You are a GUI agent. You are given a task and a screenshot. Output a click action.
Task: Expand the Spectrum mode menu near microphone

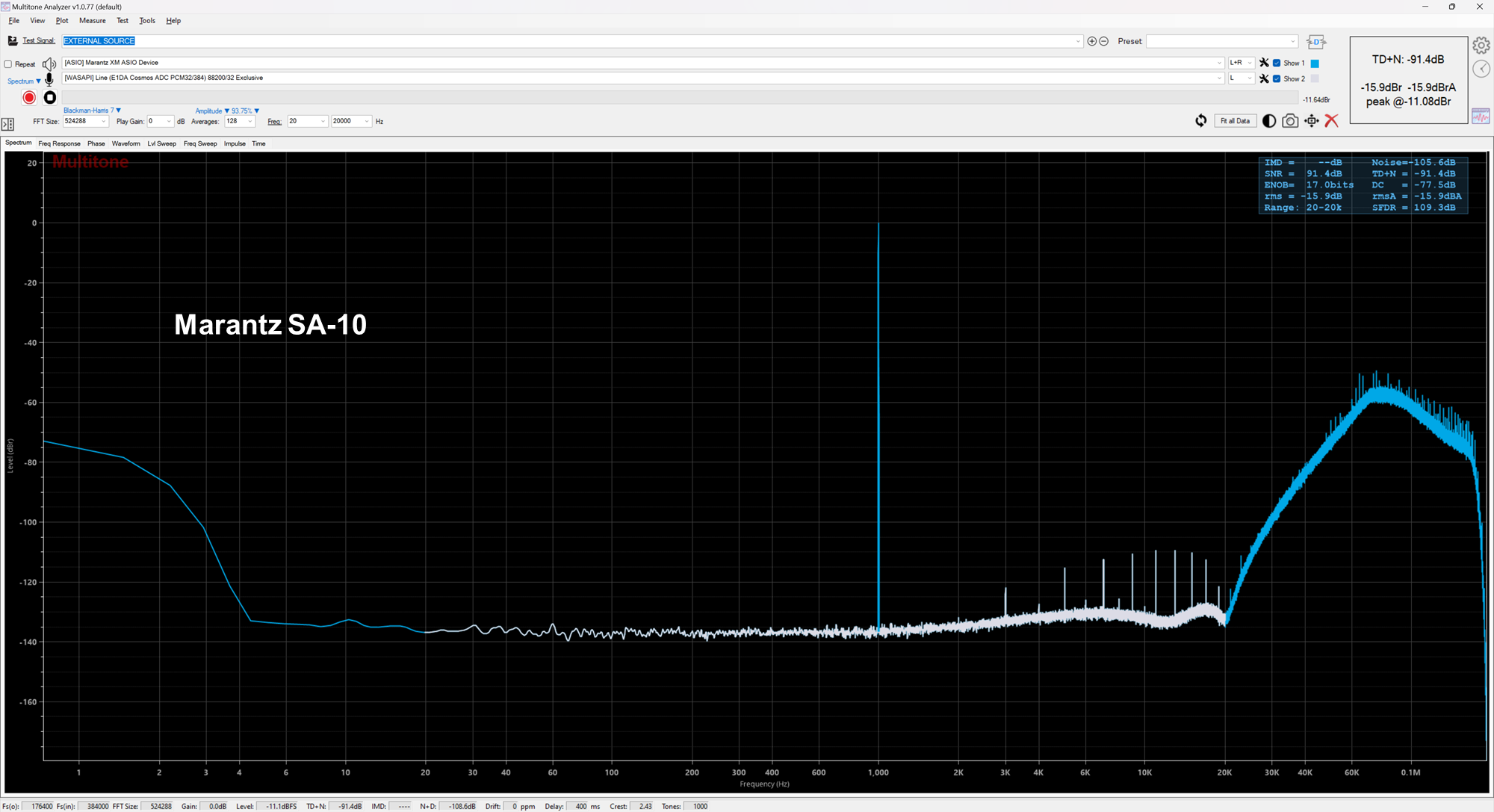pyautogui.click(x=24, y=81)
